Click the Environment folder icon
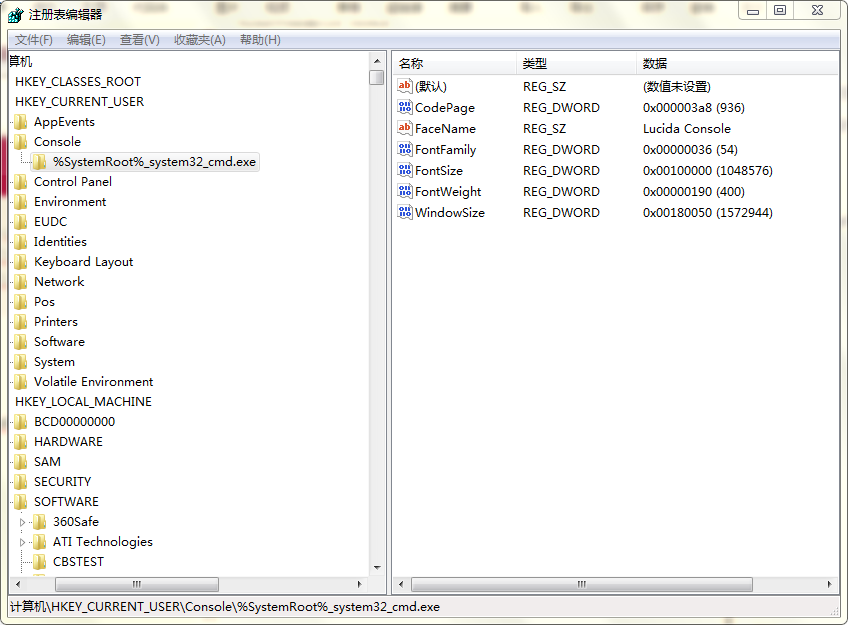The image size is (848, 625). pyautogui.click(x=21, y=202)
